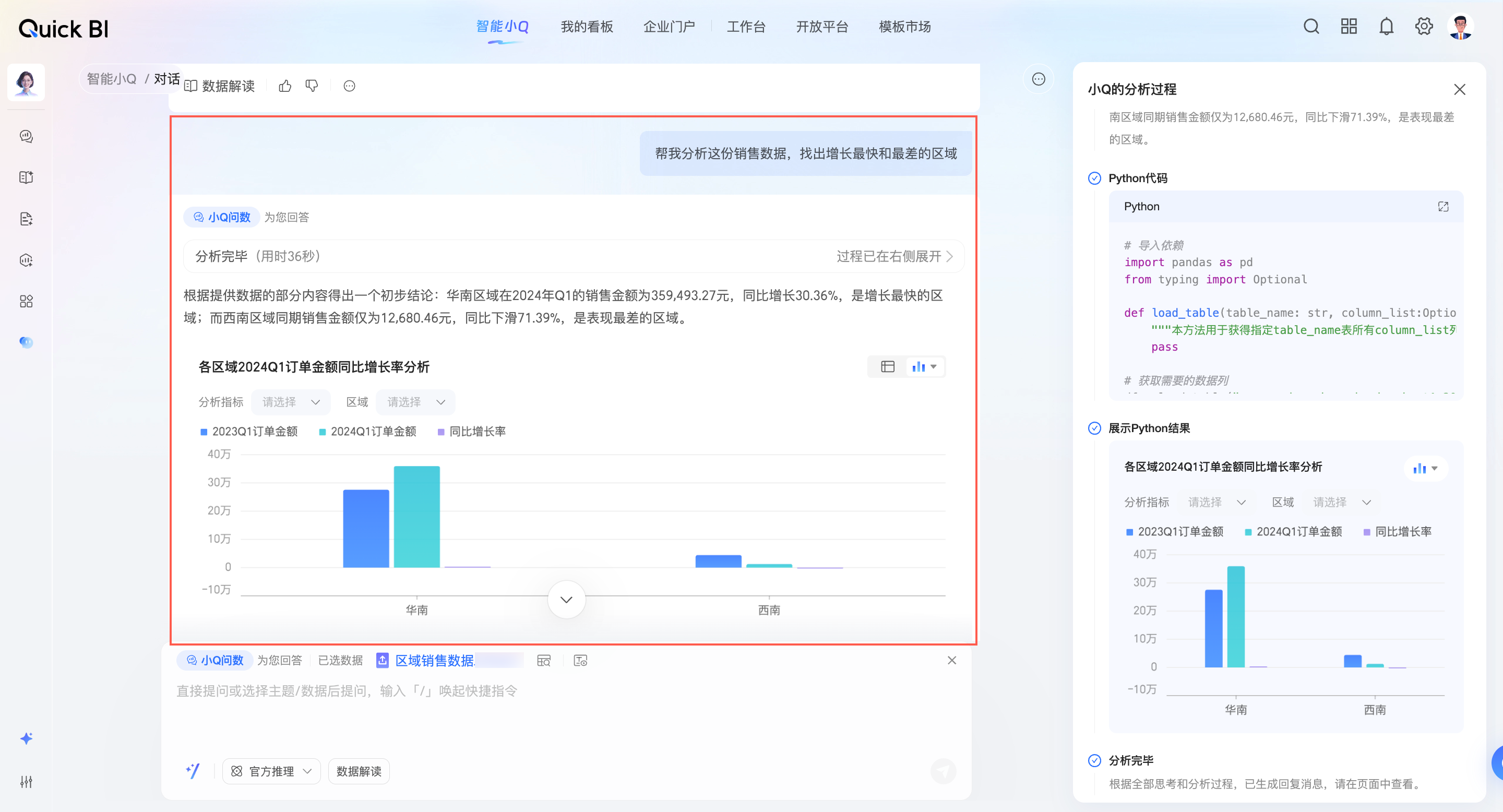Switch to 工作台 tab
This screenshot has height=812, width=1503.
pos(746,27)
